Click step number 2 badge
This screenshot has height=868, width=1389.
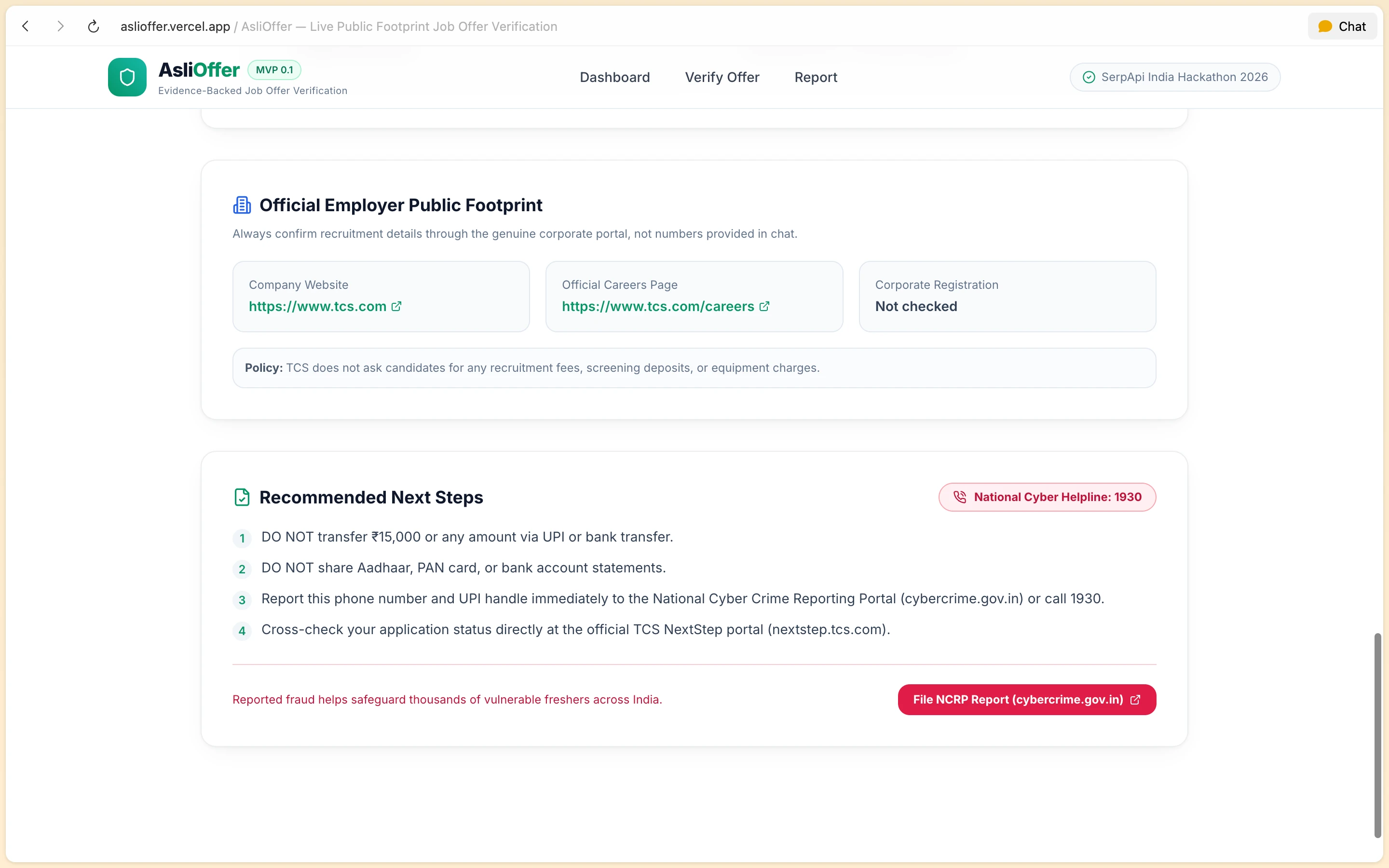(x=242, y=570)
